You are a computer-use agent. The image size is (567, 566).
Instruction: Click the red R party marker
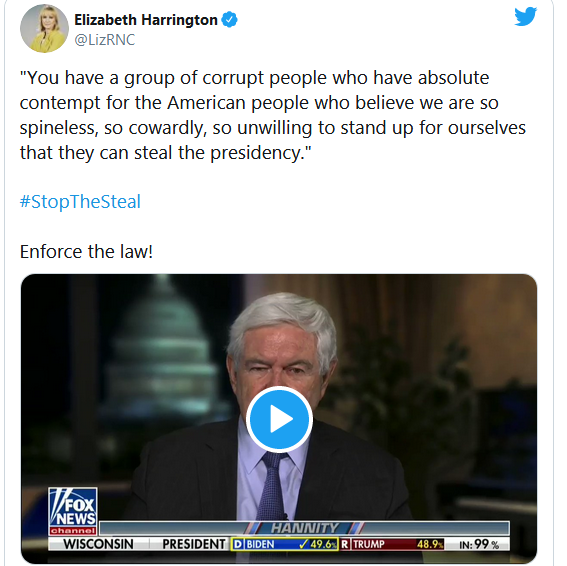click(345, 544)
